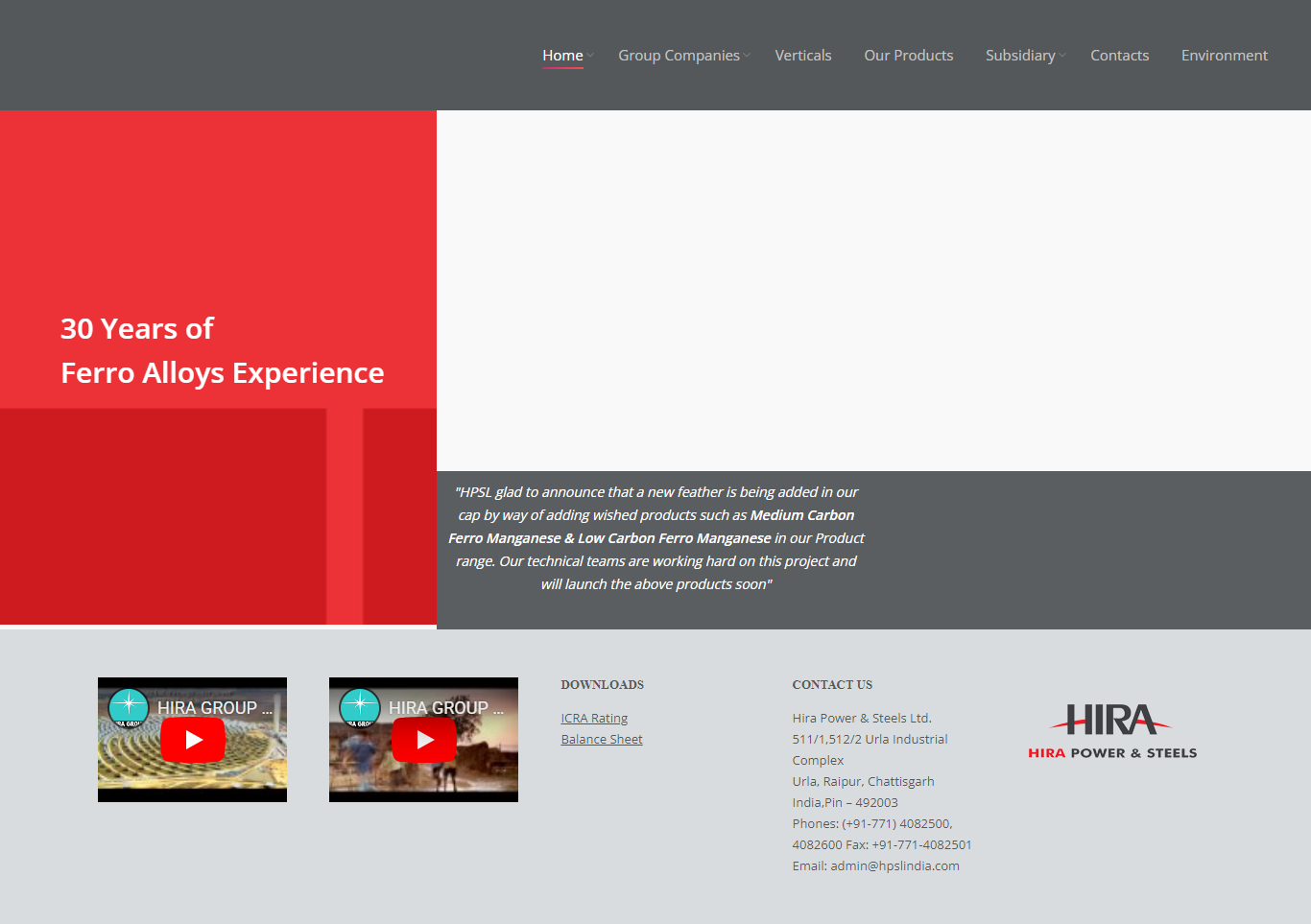Click '511/1,512/2 Urla Industrial' address line

coord(870,739)
